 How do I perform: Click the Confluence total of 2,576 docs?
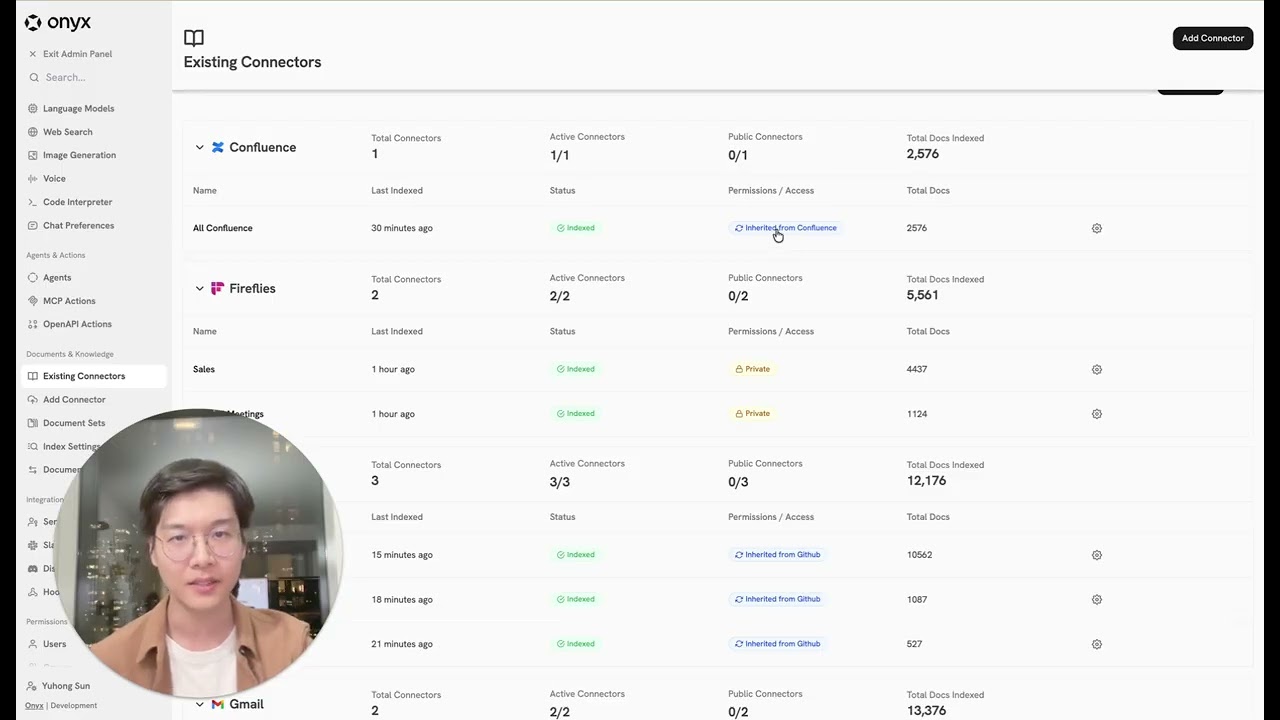923,154
